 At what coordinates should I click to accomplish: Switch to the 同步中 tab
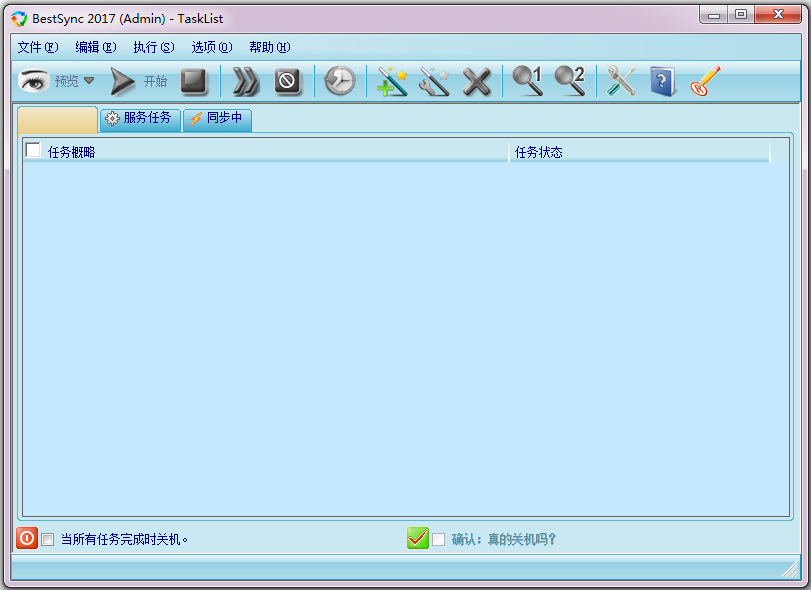click(217, 119)
